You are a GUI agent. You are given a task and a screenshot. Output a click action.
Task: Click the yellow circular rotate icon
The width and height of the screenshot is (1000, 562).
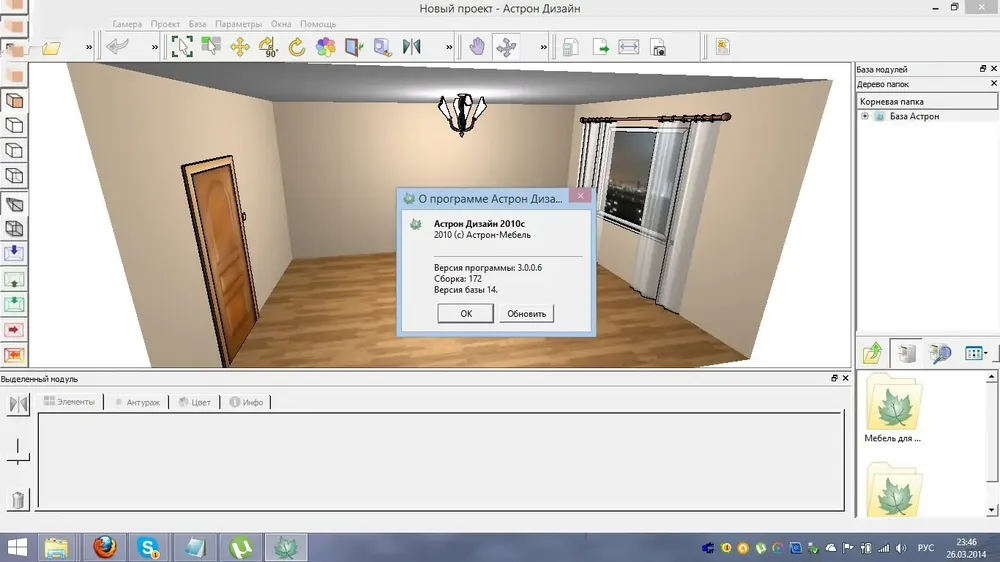297,47
